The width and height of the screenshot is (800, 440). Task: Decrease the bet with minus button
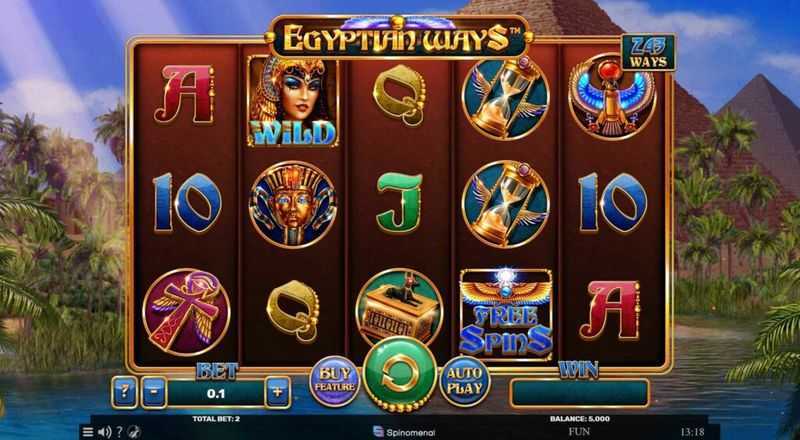154,393
